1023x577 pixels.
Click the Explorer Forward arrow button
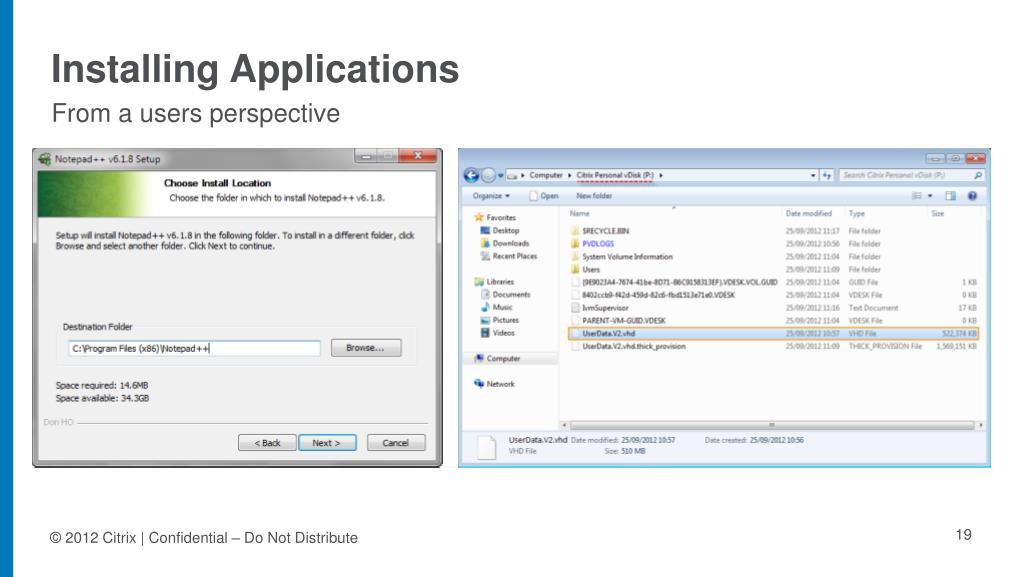coord(488,175)
